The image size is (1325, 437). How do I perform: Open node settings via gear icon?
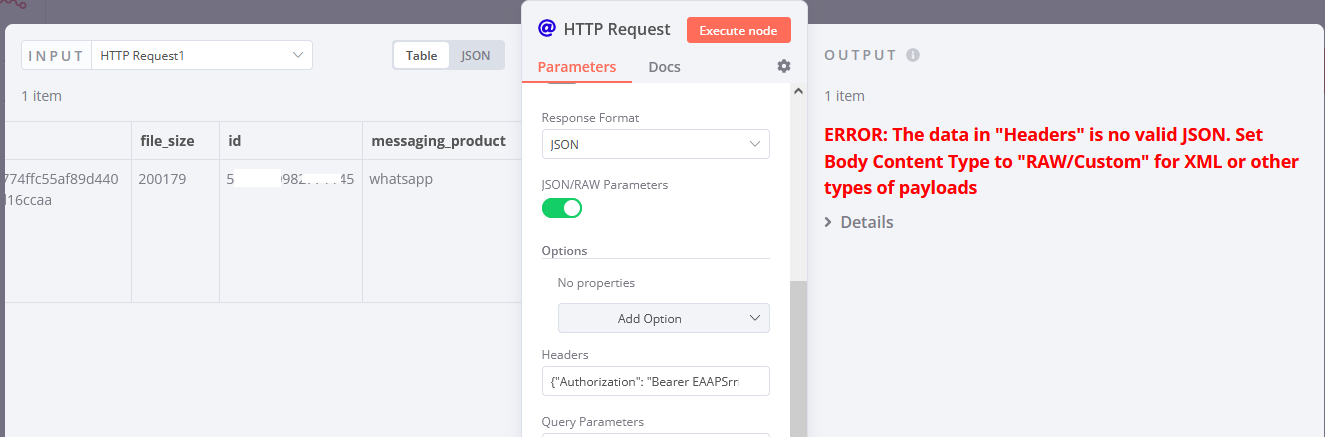[784, 66]
